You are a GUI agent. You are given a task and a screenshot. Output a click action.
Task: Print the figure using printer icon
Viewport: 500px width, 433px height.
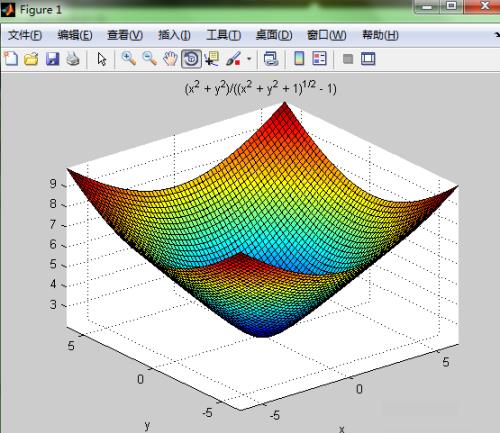coord(73,59)
